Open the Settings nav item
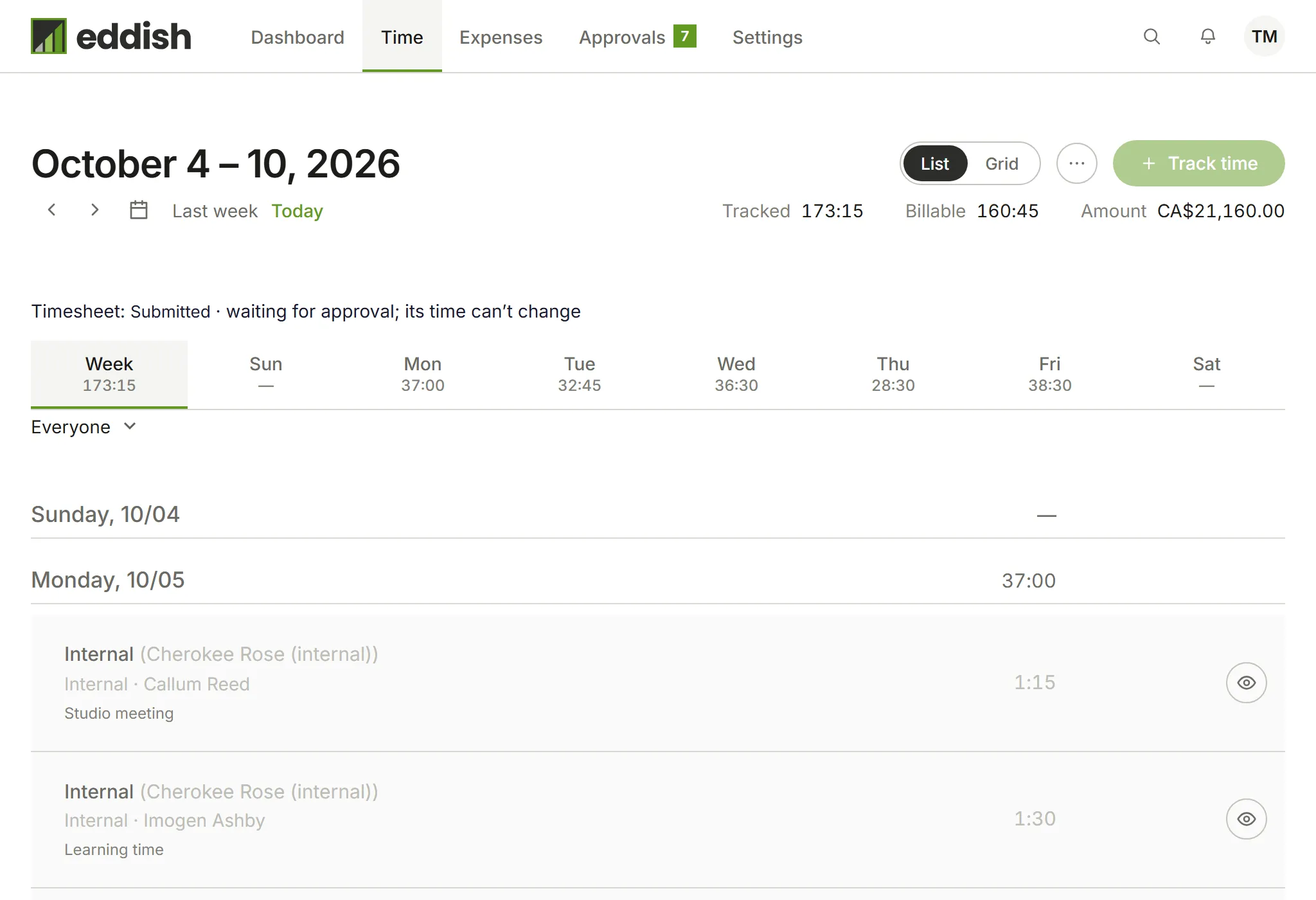The image size is (1316, 900). click(x=767, y=37)
